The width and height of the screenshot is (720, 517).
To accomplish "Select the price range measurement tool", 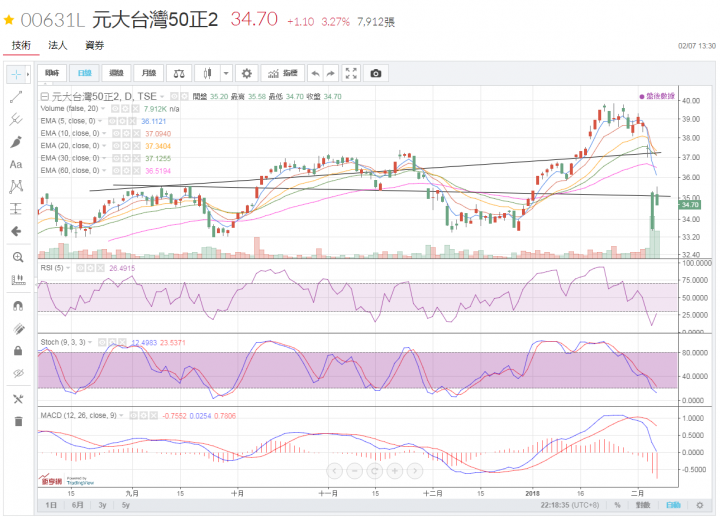I will tap(16, 209).
